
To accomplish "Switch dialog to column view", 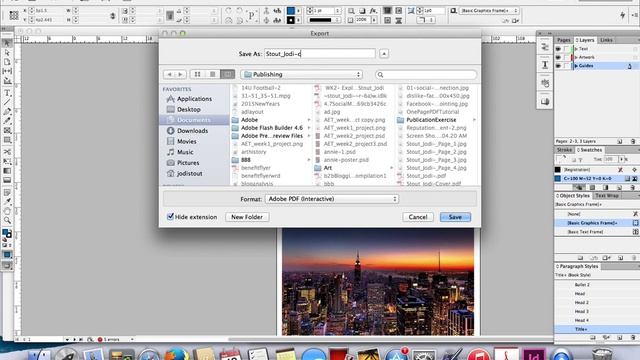I will [228, 74].
